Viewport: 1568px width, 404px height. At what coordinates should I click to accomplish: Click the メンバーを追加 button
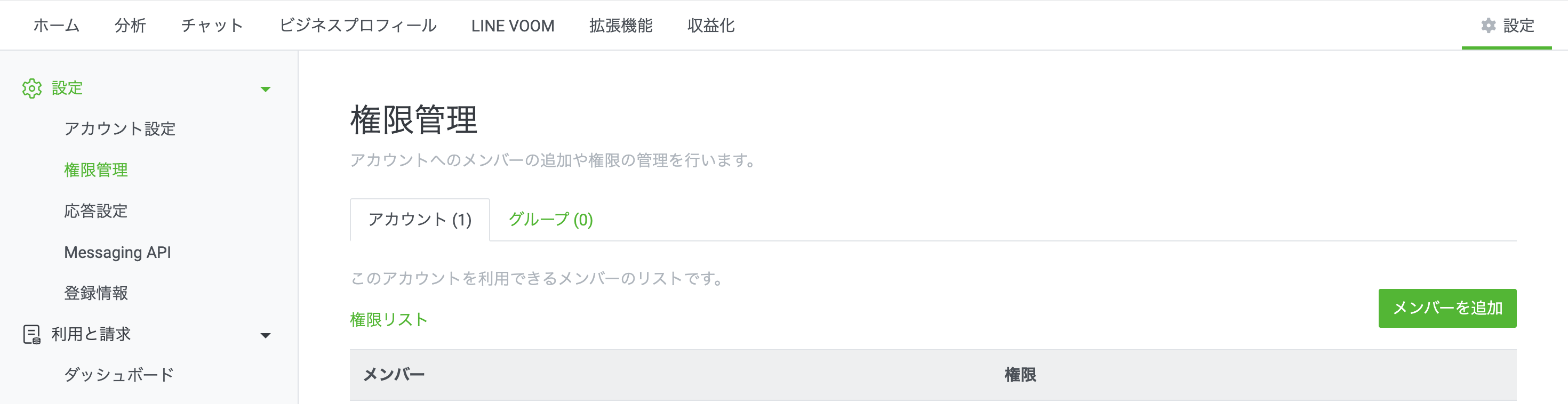[x=1447, y=308]
